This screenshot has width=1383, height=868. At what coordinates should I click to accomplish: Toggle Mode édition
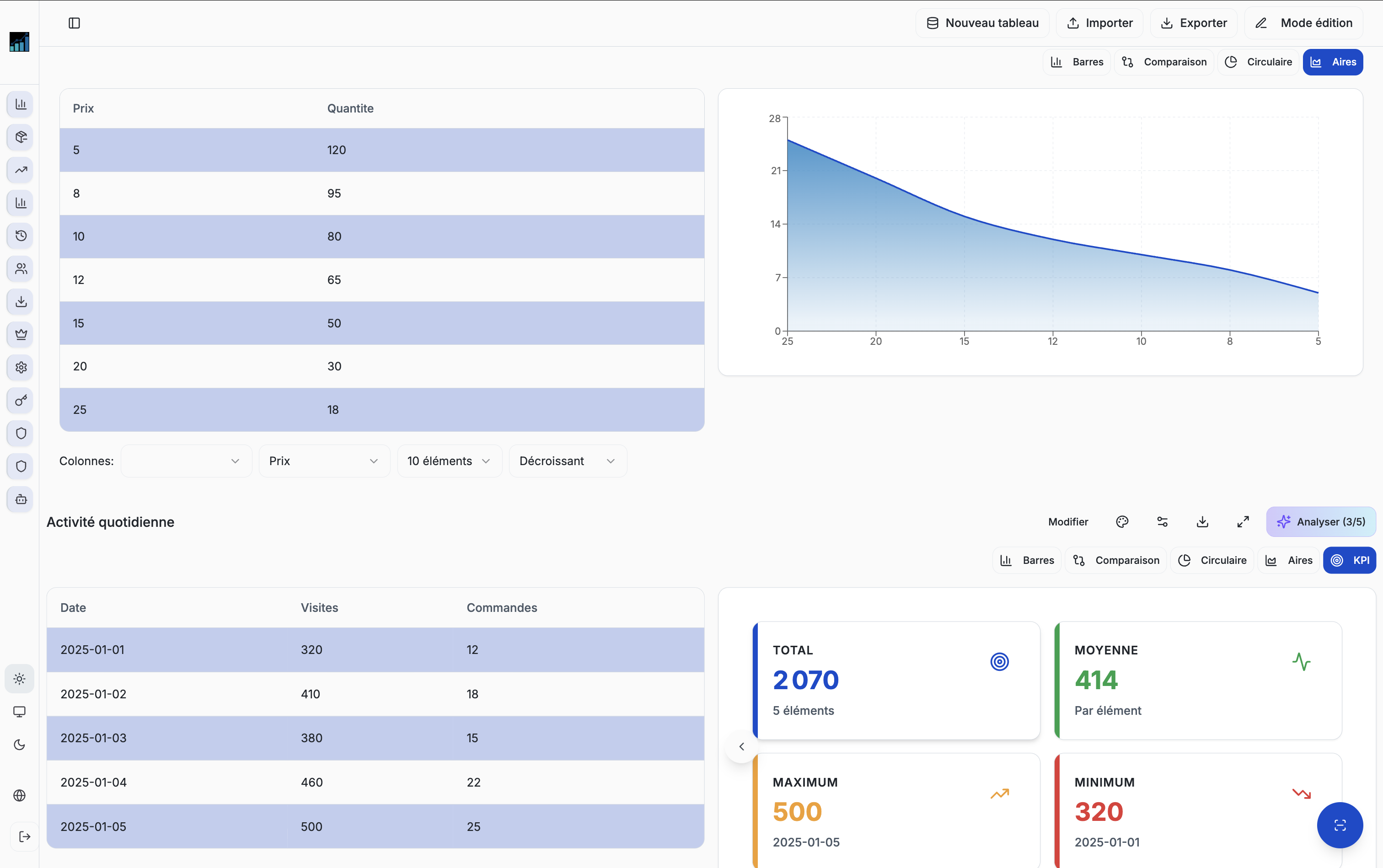(1303, 23)
